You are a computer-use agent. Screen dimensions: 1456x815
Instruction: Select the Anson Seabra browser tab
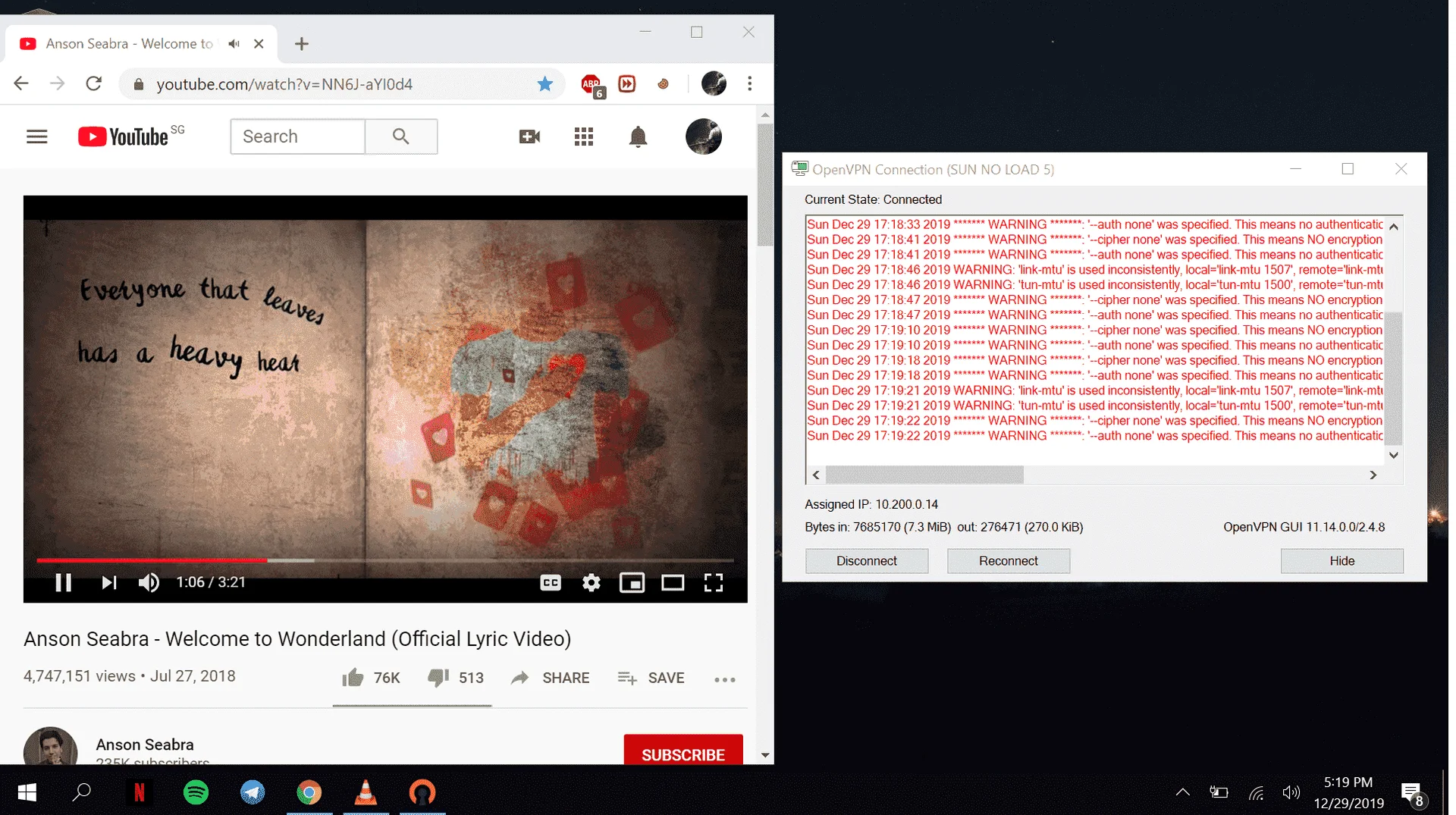point(129,44)
